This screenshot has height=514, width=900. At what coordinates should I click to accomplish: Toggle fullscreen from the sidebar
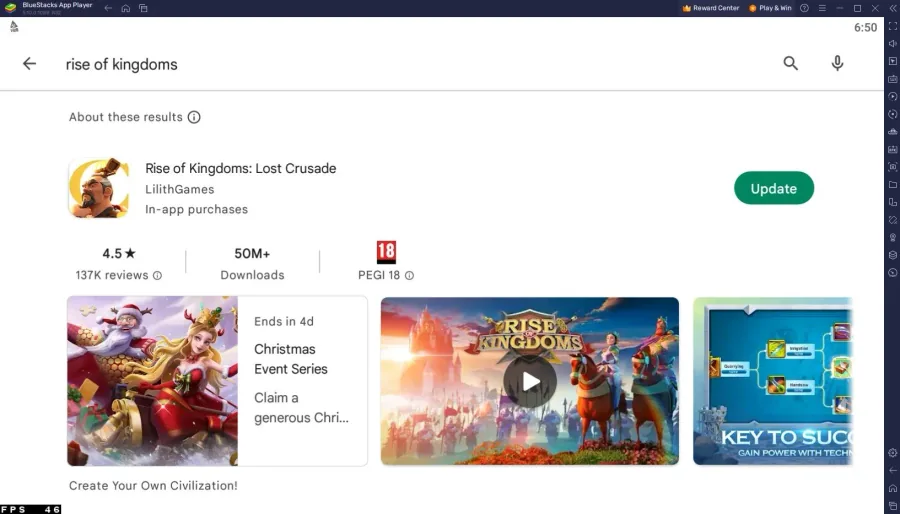(x=893, y=26)
